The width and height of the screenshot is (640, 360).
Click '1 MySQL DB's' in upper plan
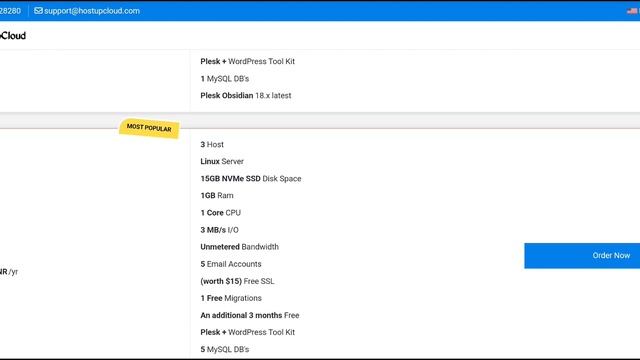(224, 79)
